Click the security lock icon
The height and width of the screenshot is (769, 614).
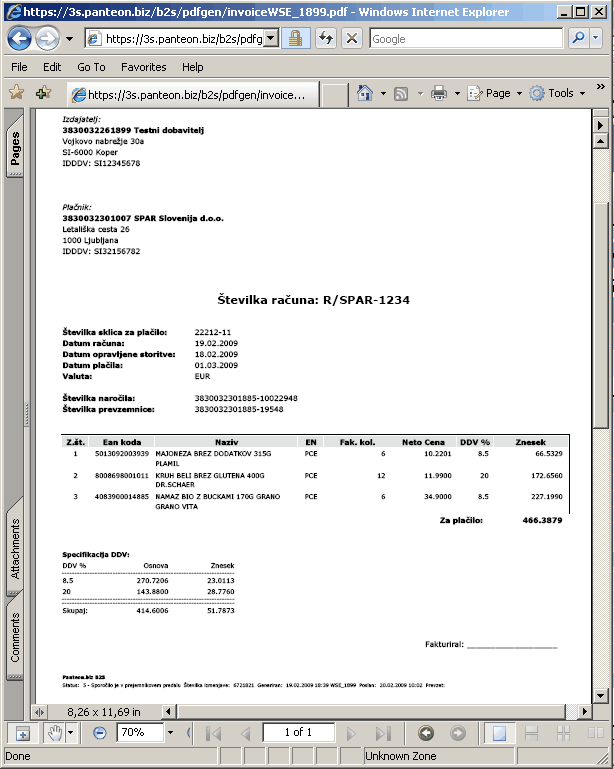(x=295, y=38)
